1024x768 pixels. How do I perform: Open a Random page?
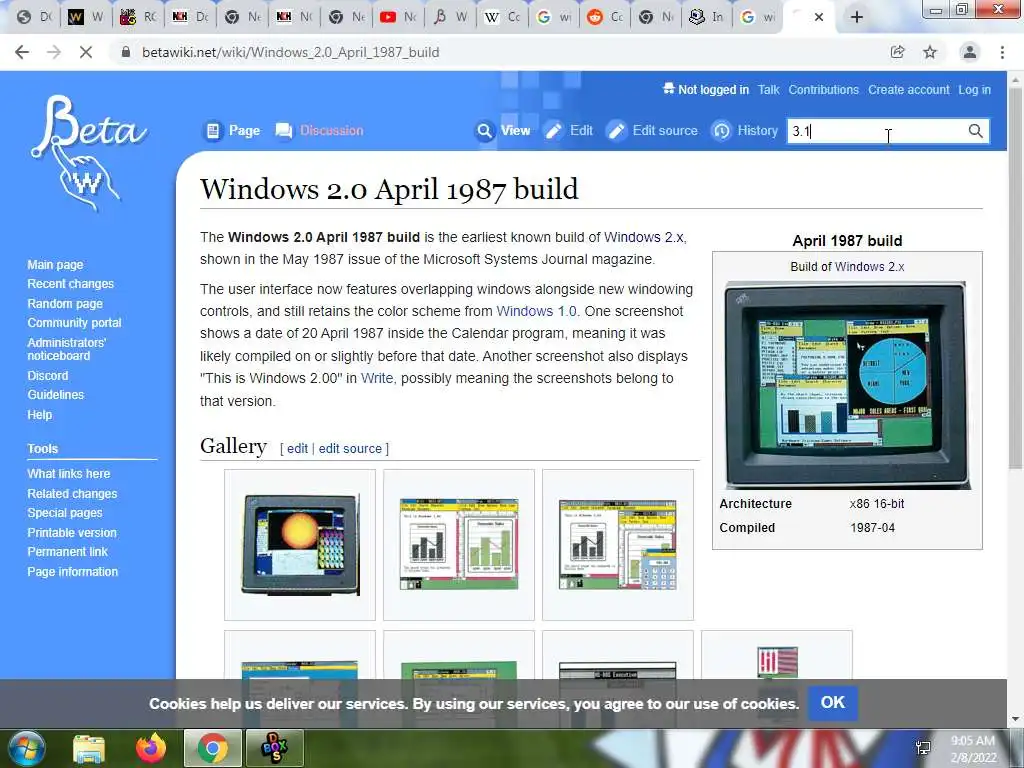(65, 303)
